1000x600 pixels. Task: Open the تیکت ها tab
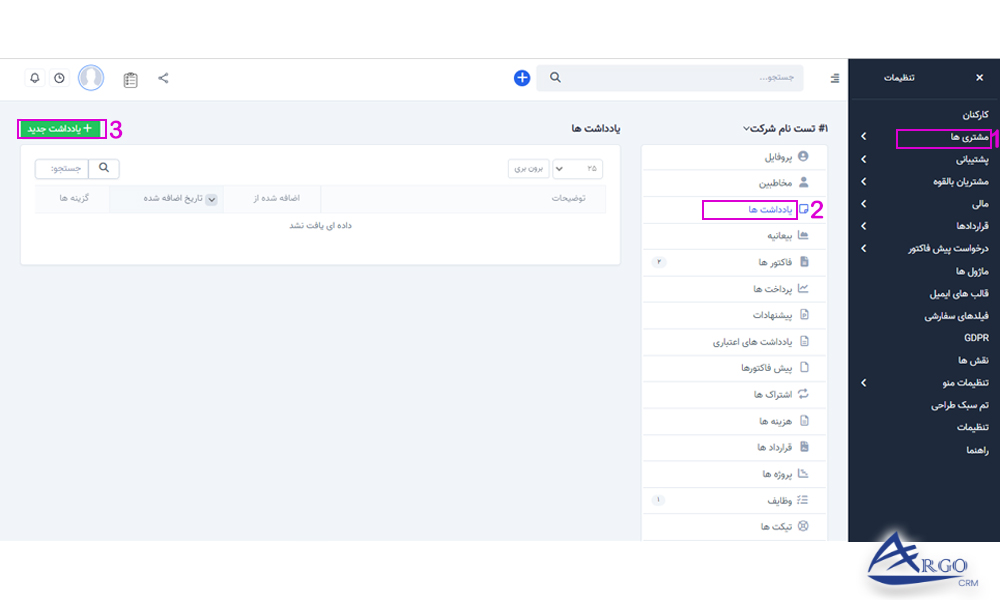780,525
